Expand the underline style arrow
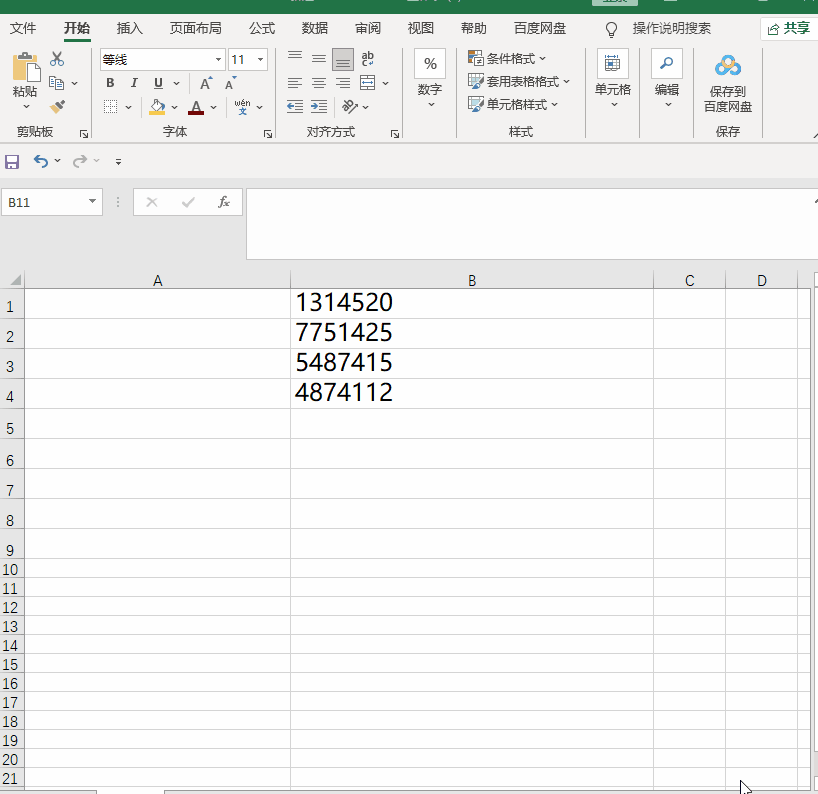This screenshot has height=794, width=818. pos(176,83)
